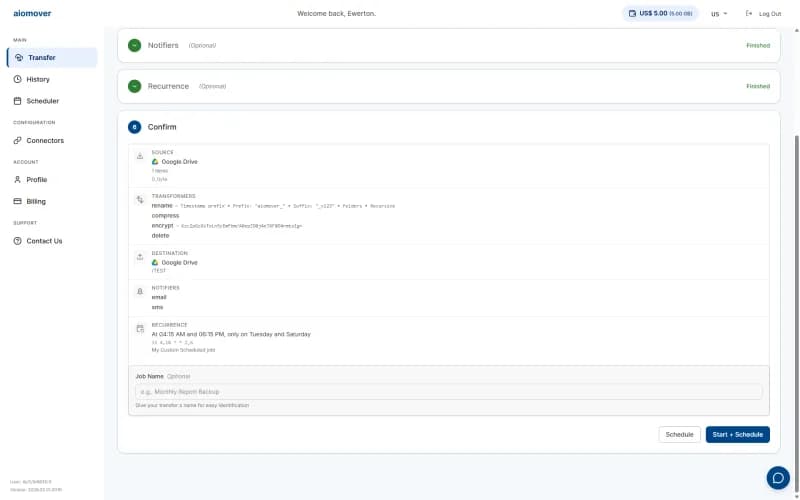
Task: Click the Billing card icon
Action: (x=17, y=202)
